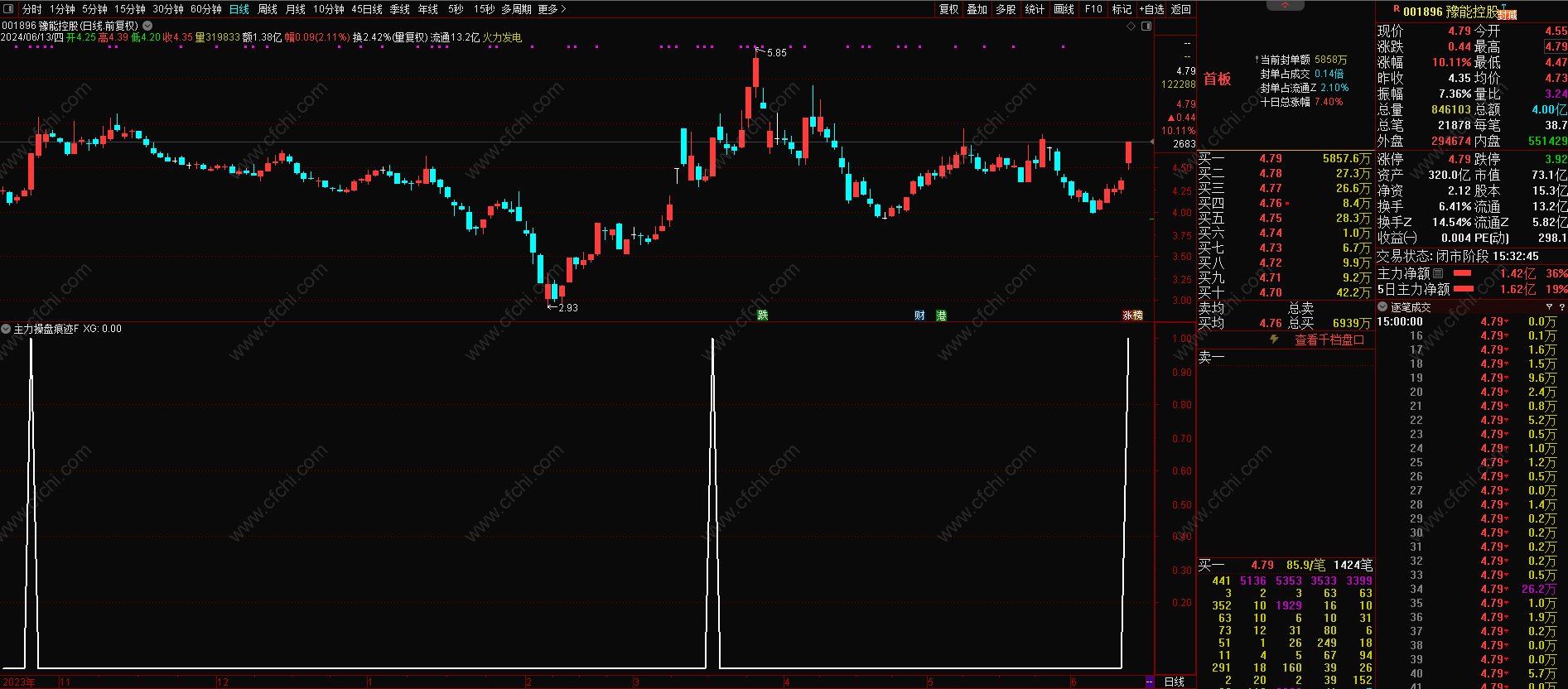Collapse the 逐笔成交 section chevron
This screenshot has width=1568, height=689.
point(1382,307)
